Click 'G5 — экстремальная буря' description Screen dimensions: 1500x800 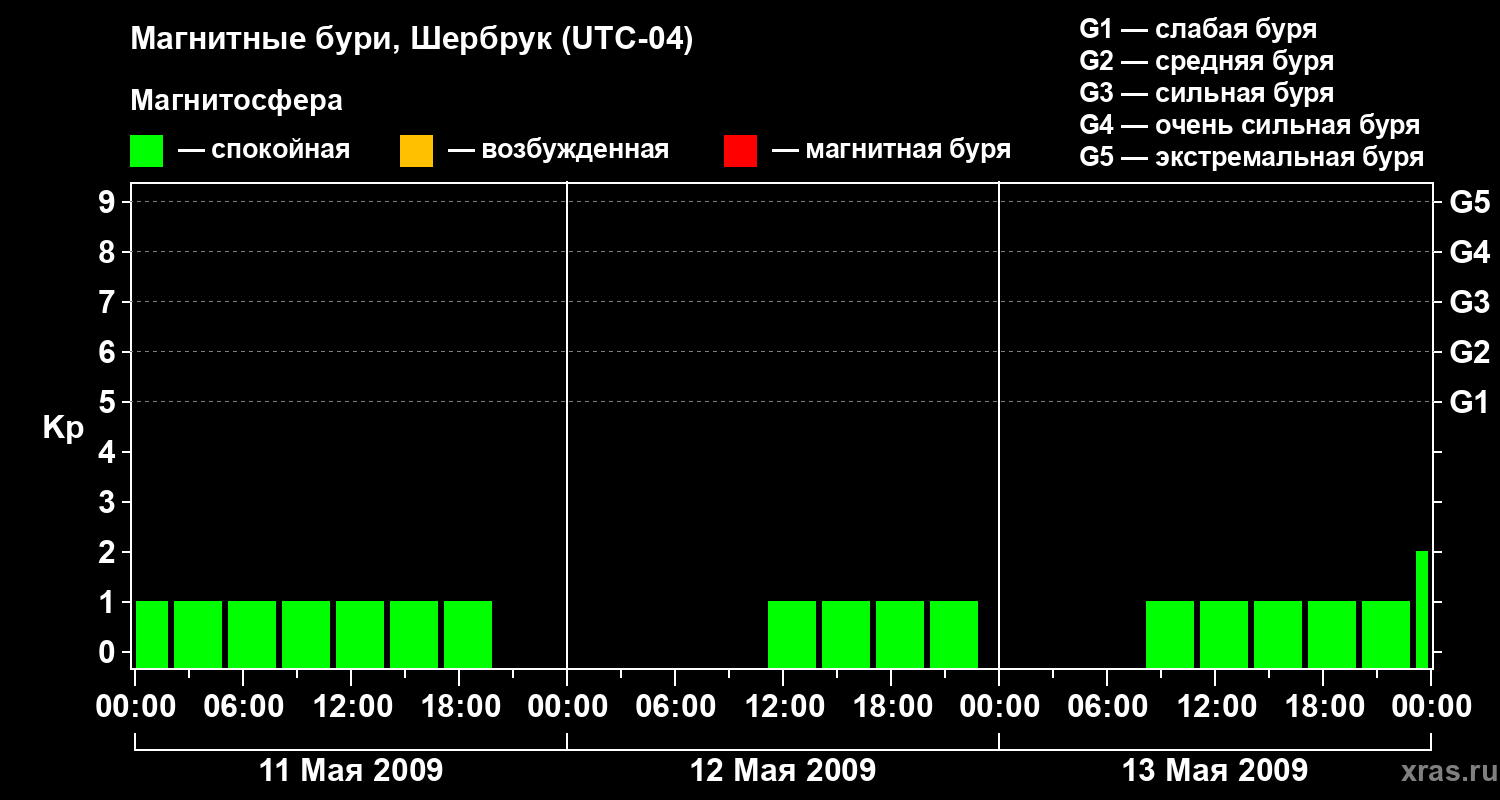(1251, 157)
